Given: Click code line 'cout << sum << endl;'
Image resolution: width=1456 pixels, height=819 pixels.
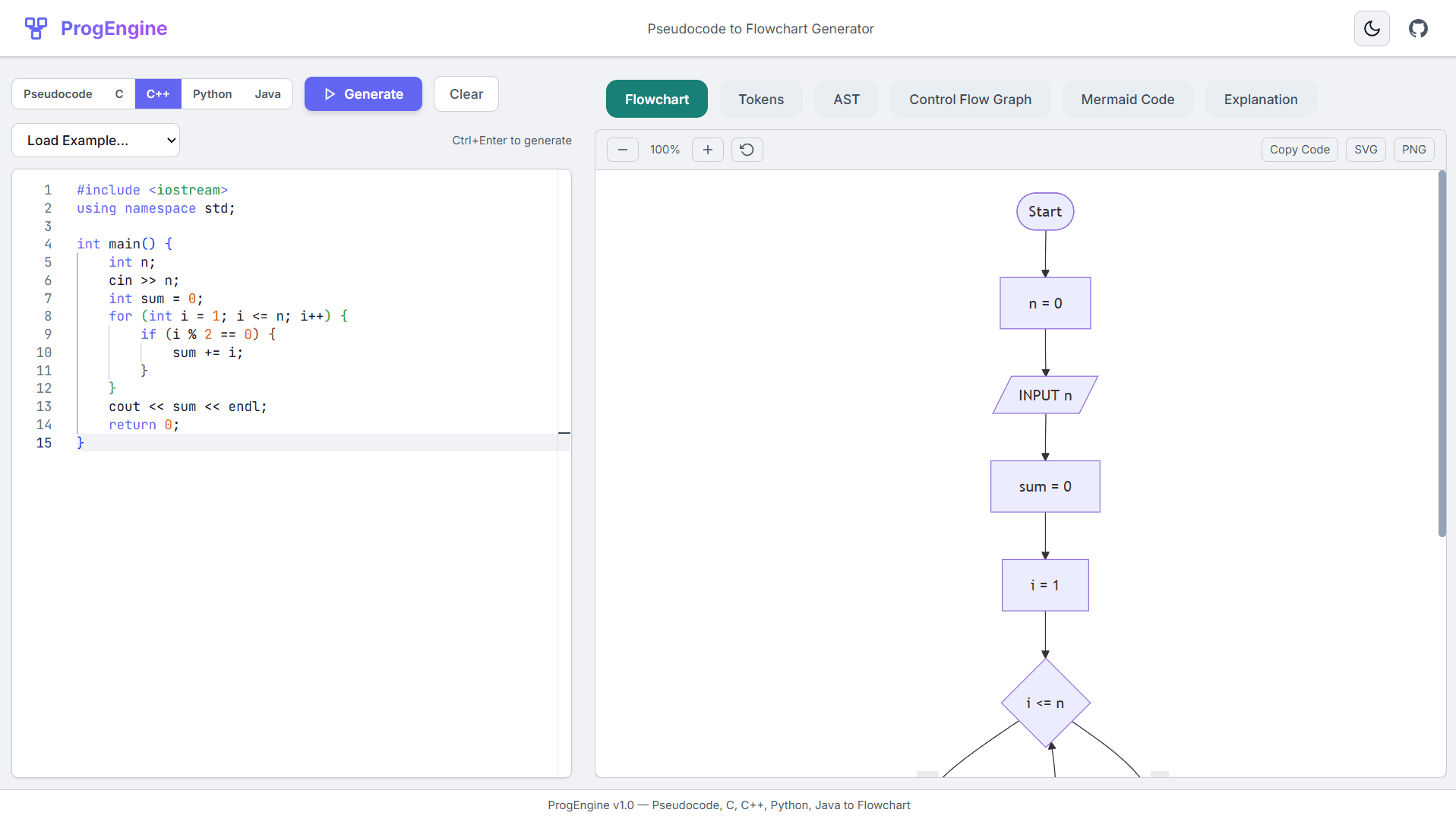Looking at the screenshot, I should 188,406.
